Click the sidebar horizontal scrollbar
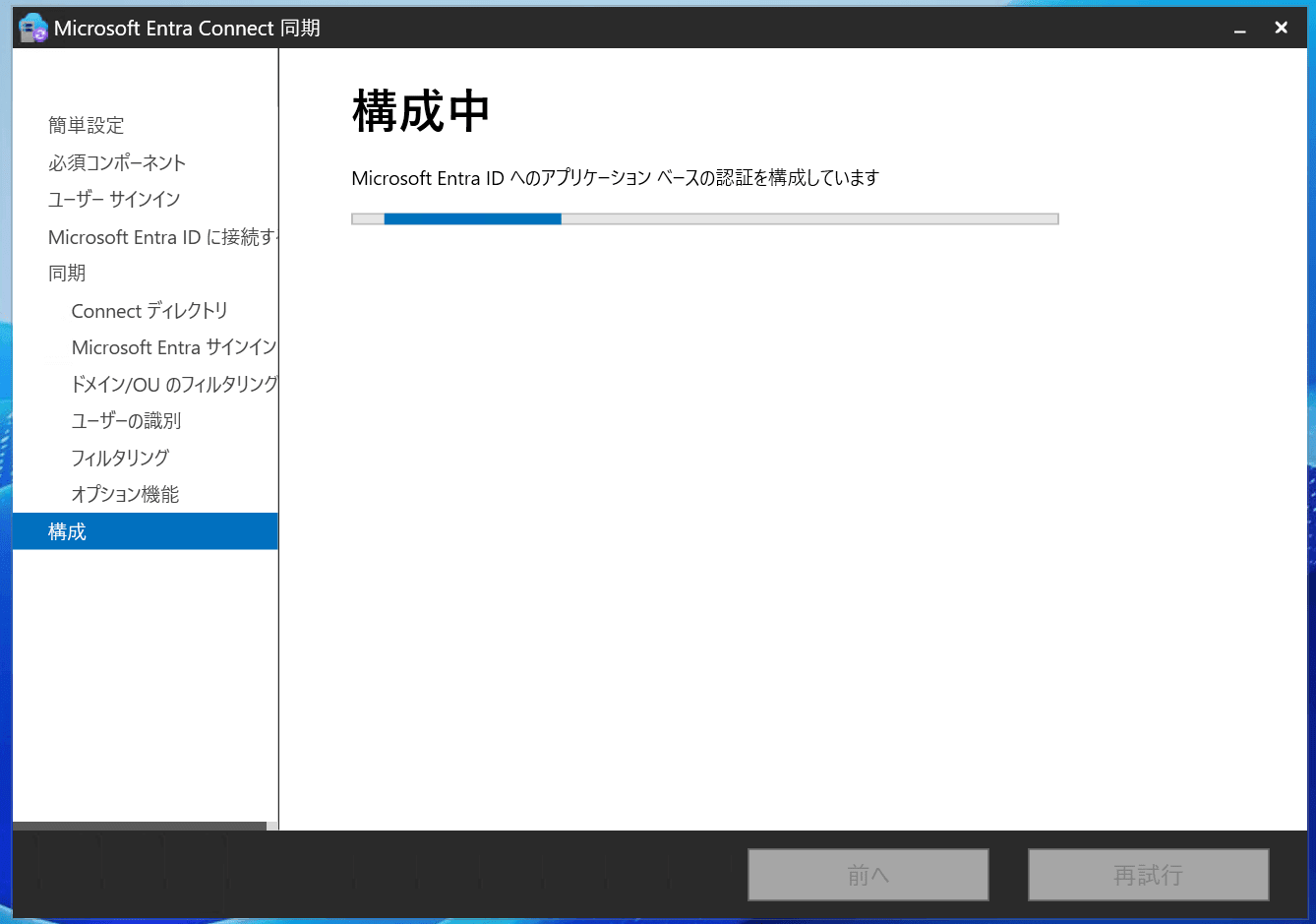The height and width of the screenshot is (924, 1316). (x=140, y=826)
